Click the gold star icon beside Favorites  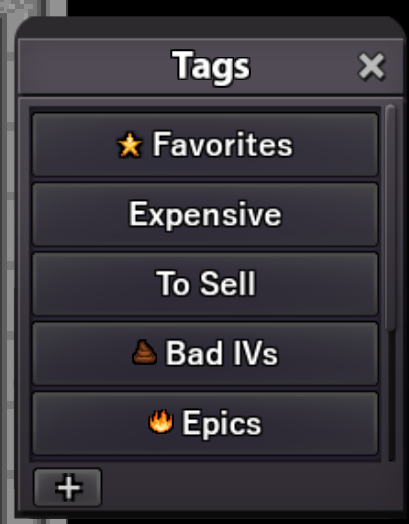click(130, 145)
